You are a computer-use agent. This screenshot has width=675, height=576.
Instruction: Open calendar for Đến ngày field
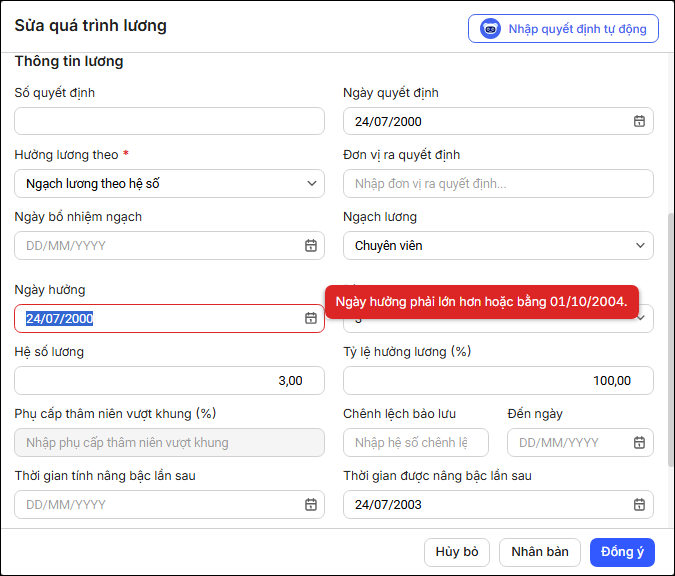[639, 442]
